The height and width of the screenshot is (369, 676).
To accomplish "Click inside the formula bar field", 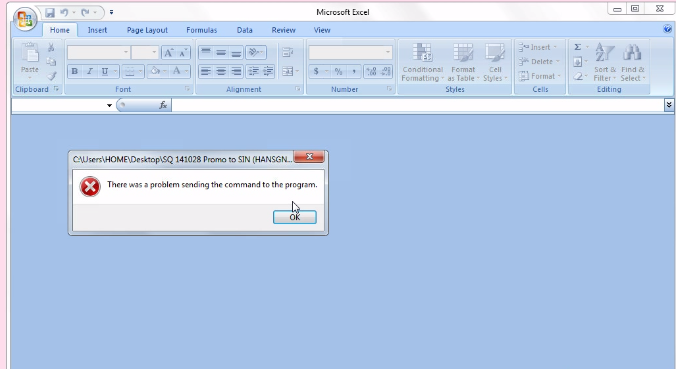I will click(x=417, y=105).
